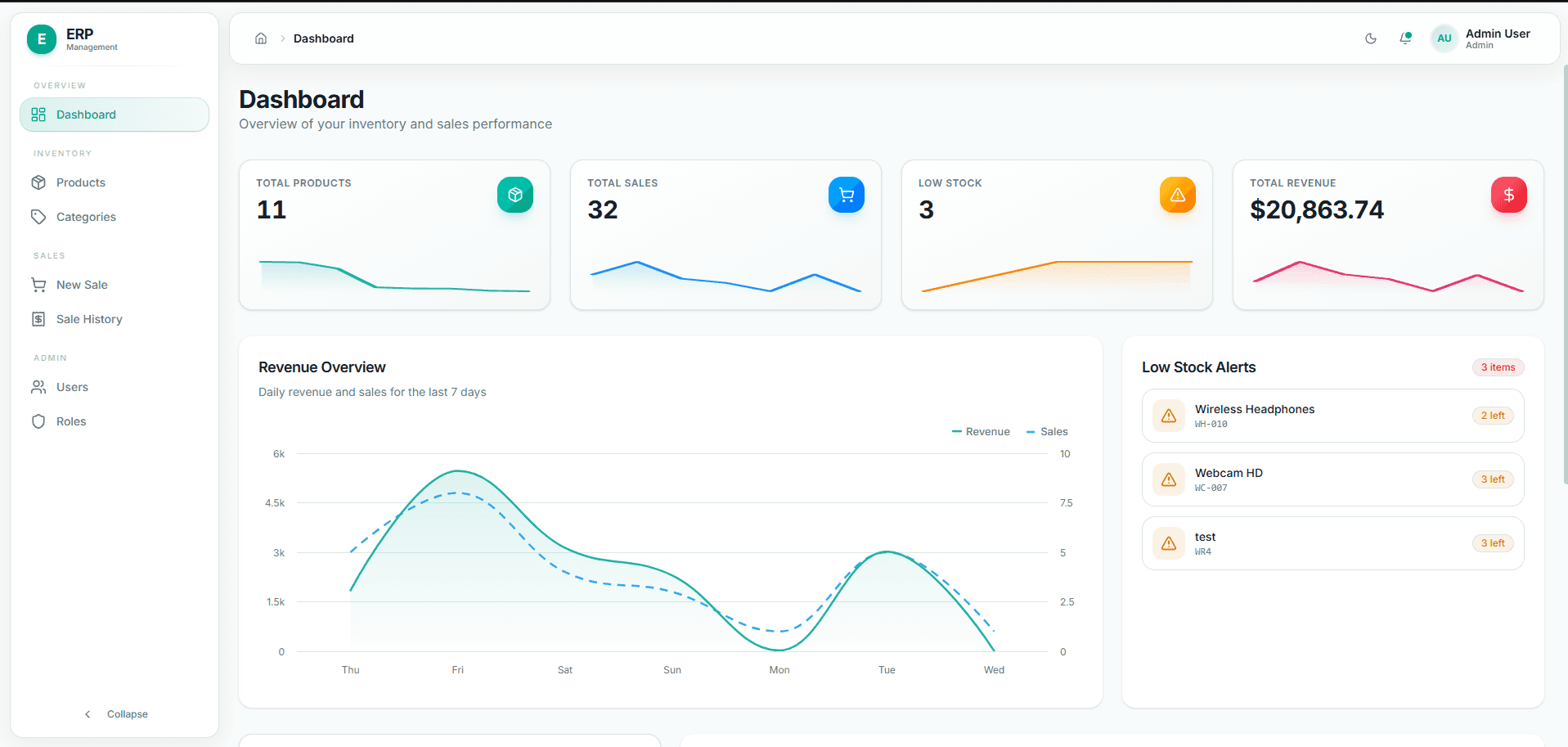Click the blue cart icon on Total Sales card
The image size is (1568, 747).
click(x=847, y=195)
